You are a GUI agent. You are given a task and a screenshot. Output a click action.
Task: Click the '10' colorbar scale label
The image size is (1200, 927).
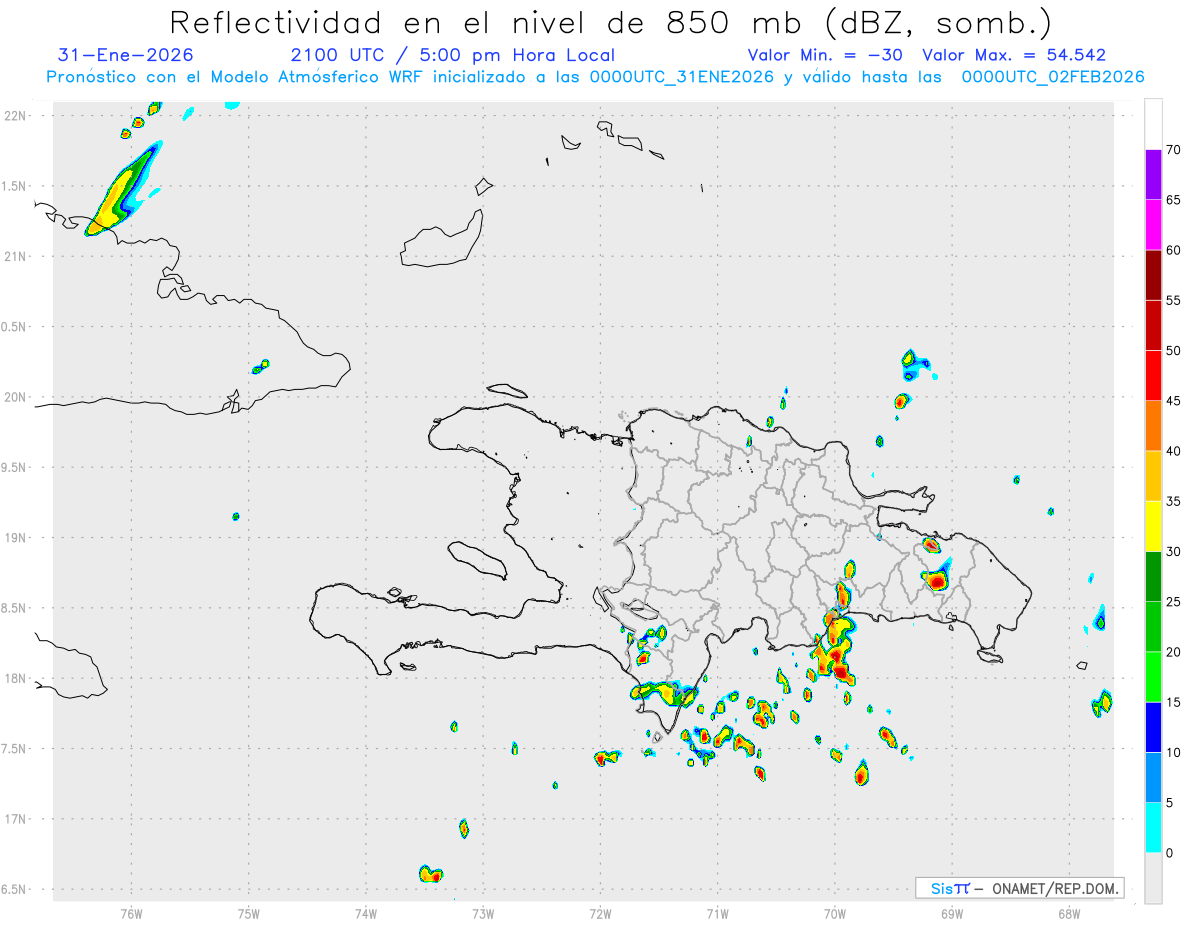click(1174, 752)
